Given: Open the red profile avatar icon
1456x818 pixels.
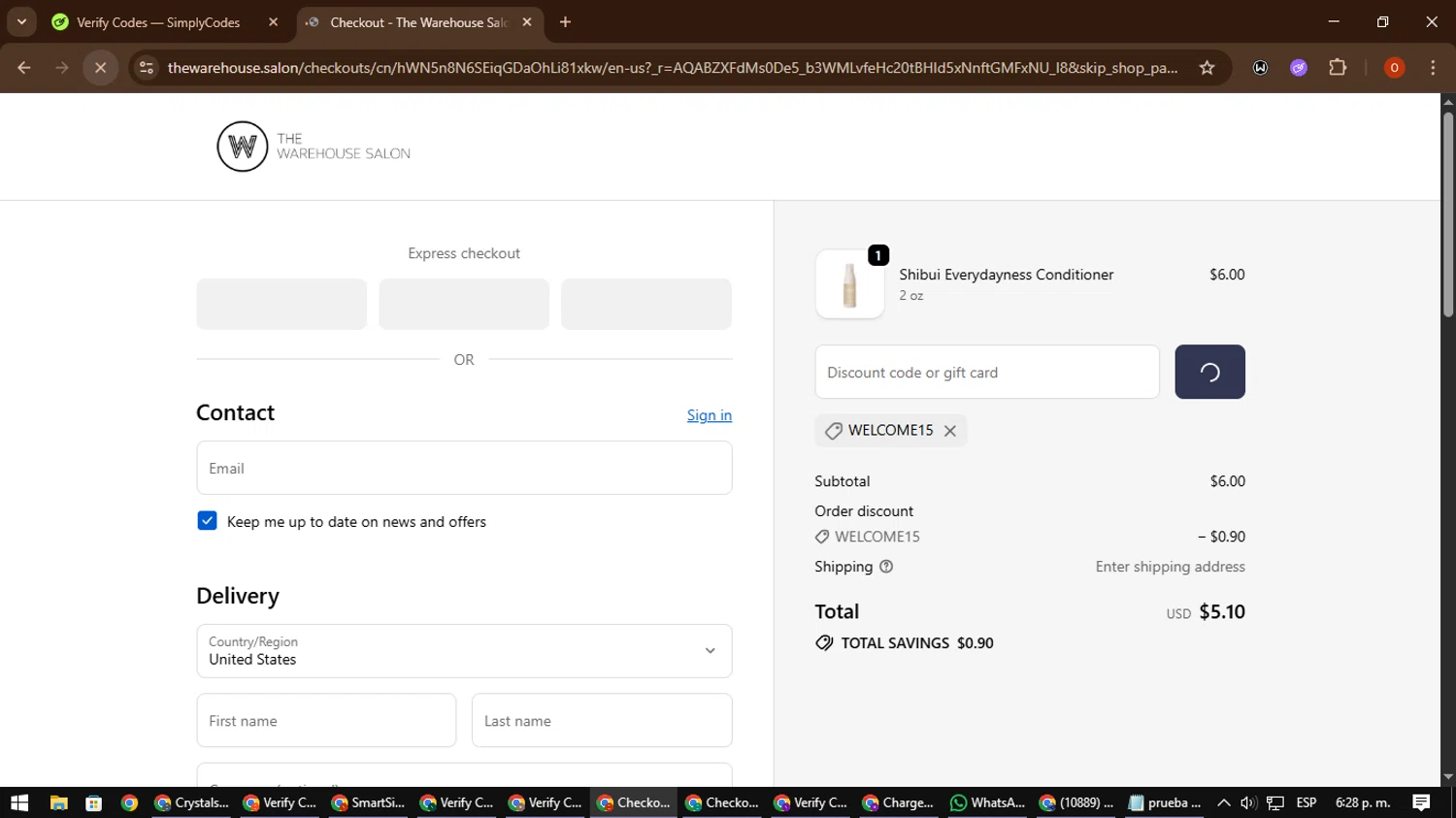Looking at the screenshot, I should pos(1394,68).
